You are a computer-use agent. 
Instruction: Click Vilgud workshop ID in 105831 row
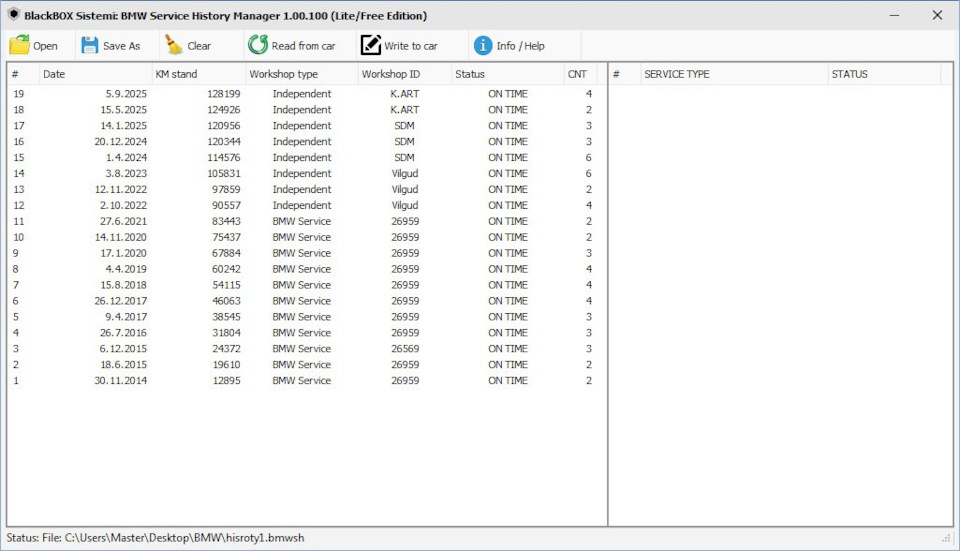(x=405, y=173)
